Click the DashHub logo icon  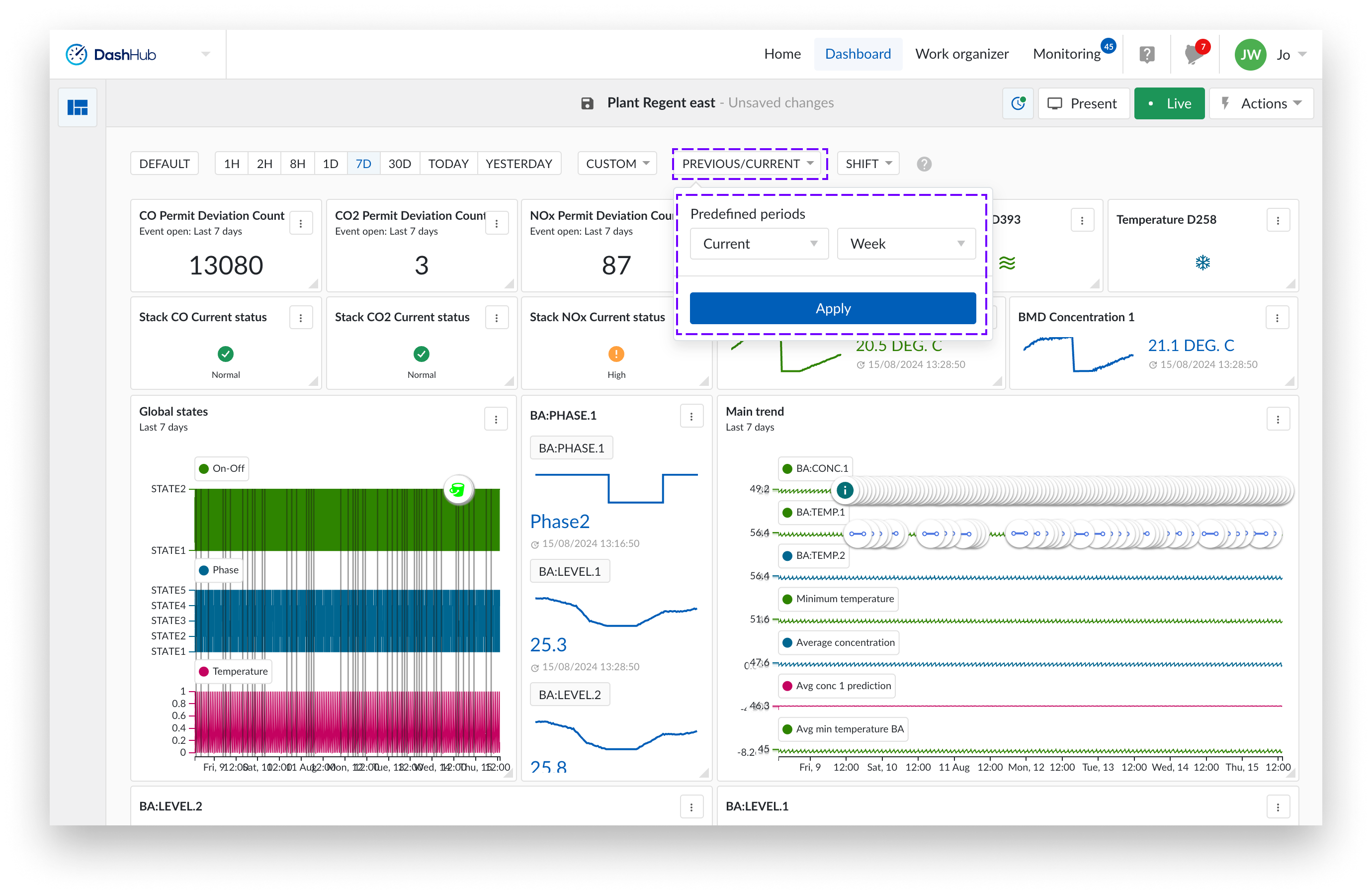pos(76,55)
